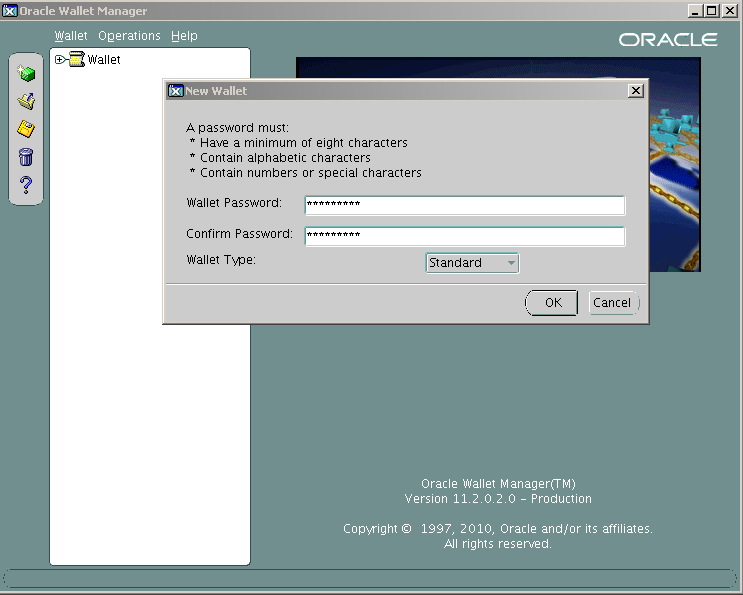Click the 'Have a minimum of eight characters' text
This screenshot has height=595, width=743.
304,143
